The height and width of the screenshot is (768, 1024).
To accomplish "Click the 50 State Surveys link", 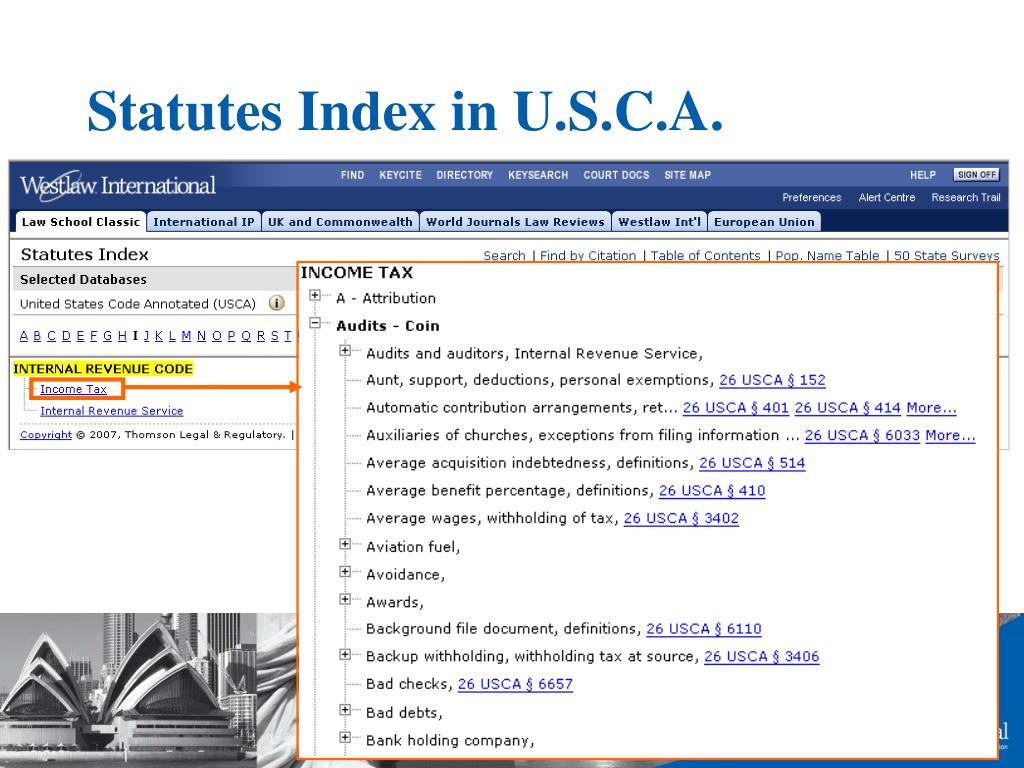I will (x=946, y=255).
